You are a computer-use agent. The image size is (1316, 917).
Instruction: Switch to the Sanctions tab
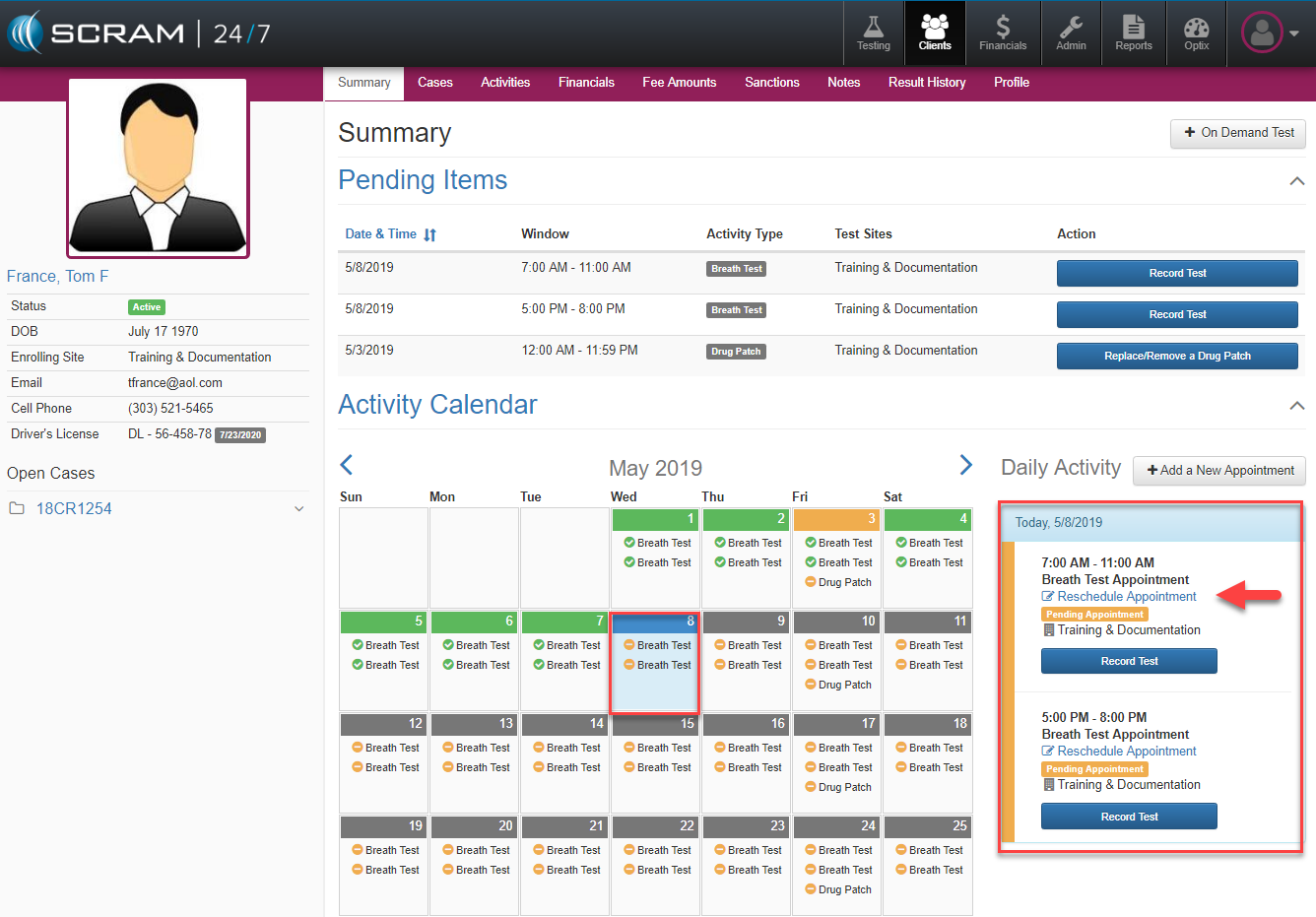click(x=771, y=83)
